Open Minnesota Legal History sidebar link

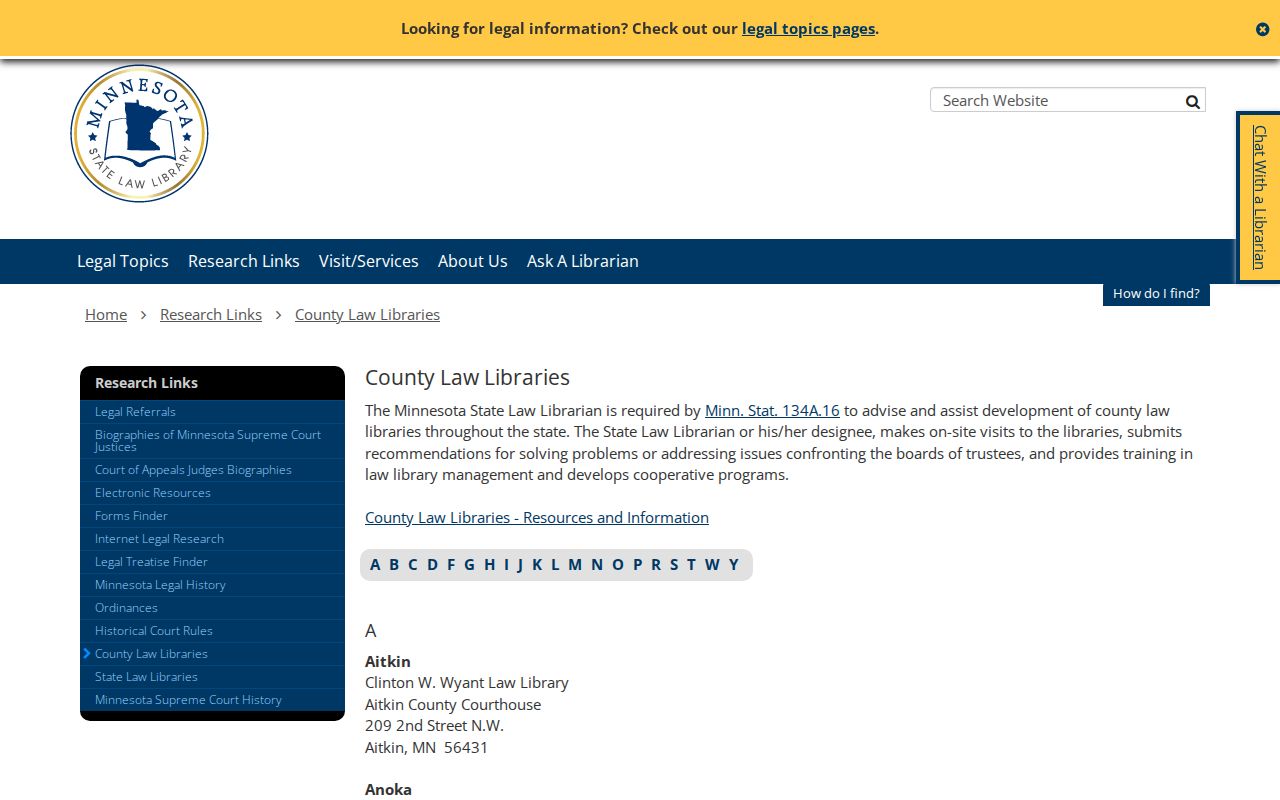(x=160, y=584)
